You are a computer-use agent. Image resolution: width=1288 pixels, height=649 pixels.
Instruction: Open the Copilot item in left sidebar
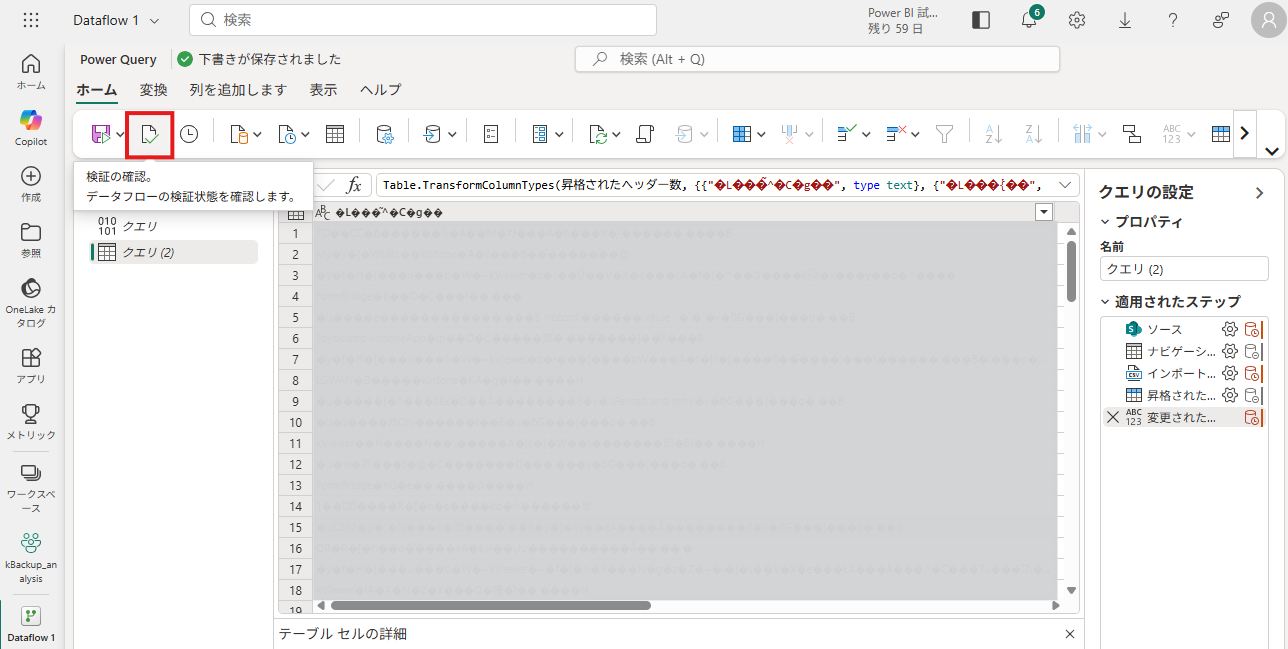[x=31, y=127]
